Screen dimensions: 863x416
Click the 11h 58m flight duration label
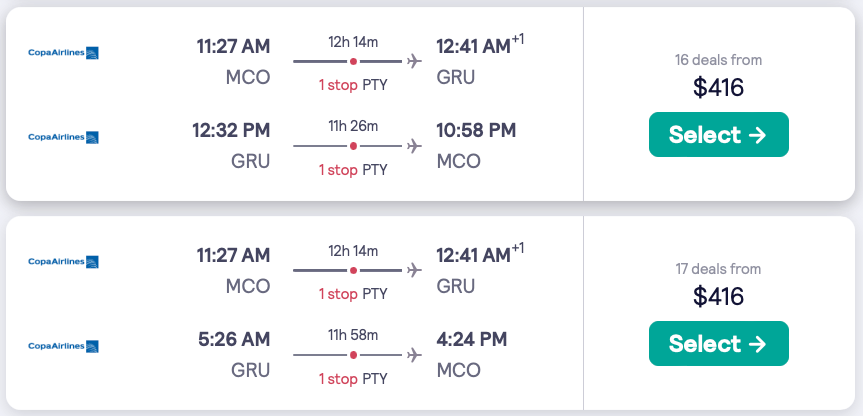click(353, 335)
